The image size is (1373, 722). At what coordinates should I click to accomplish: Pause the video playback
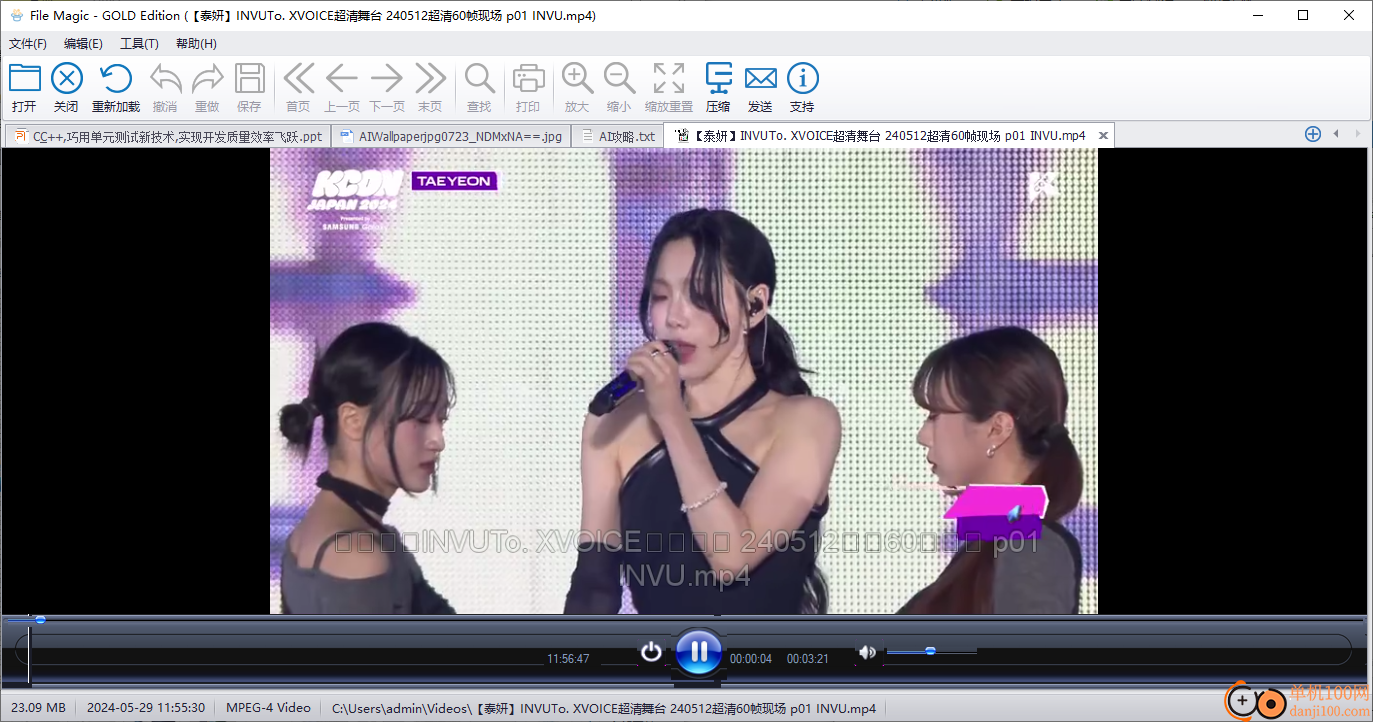[699, 653]
